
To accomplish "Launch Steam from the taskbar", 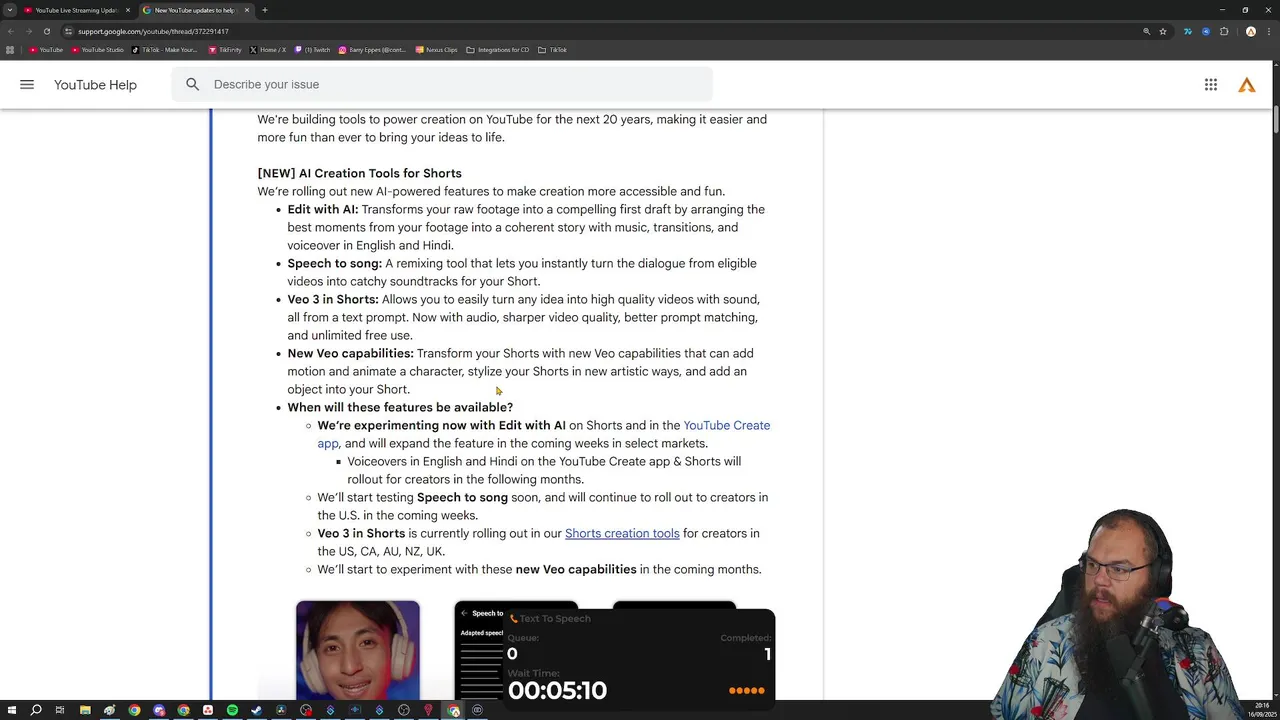I will coord(257,710).
